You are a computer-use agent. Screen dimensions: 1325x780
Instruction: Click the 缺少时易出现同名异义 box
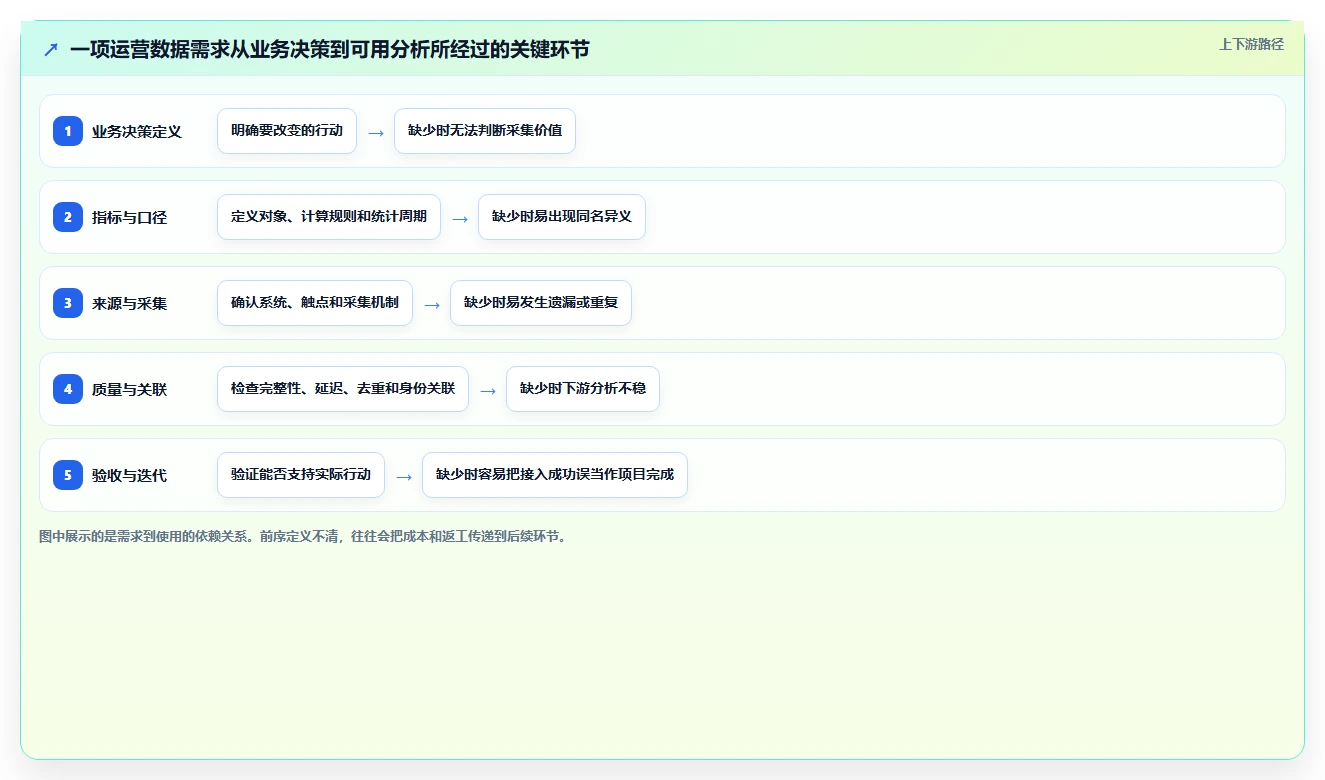pyautogui.click(x=562, y=217)
